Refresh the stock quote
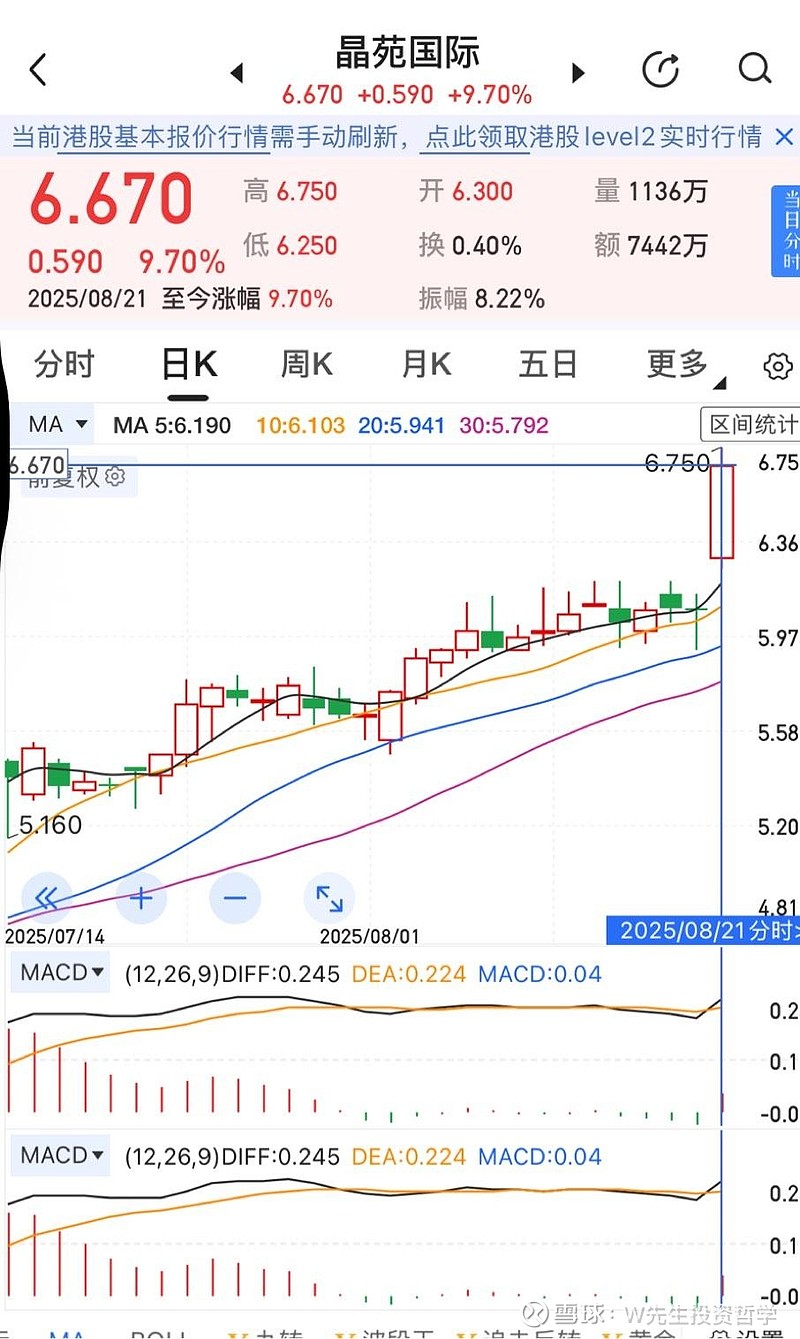Screen dimensions: 800x1339 [661, 70]
